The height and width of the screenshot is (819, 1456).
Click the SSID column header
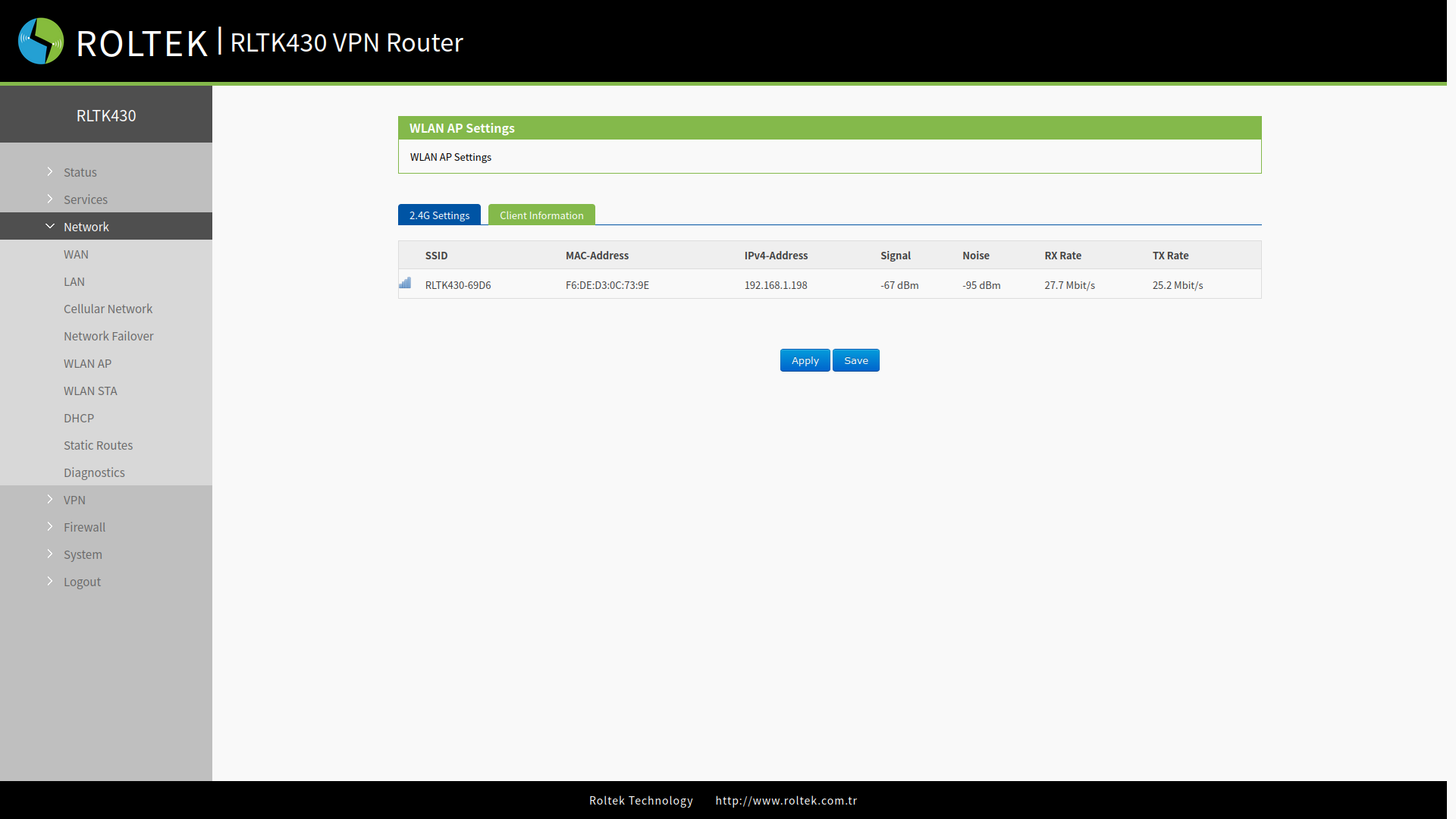coord(436,256)
